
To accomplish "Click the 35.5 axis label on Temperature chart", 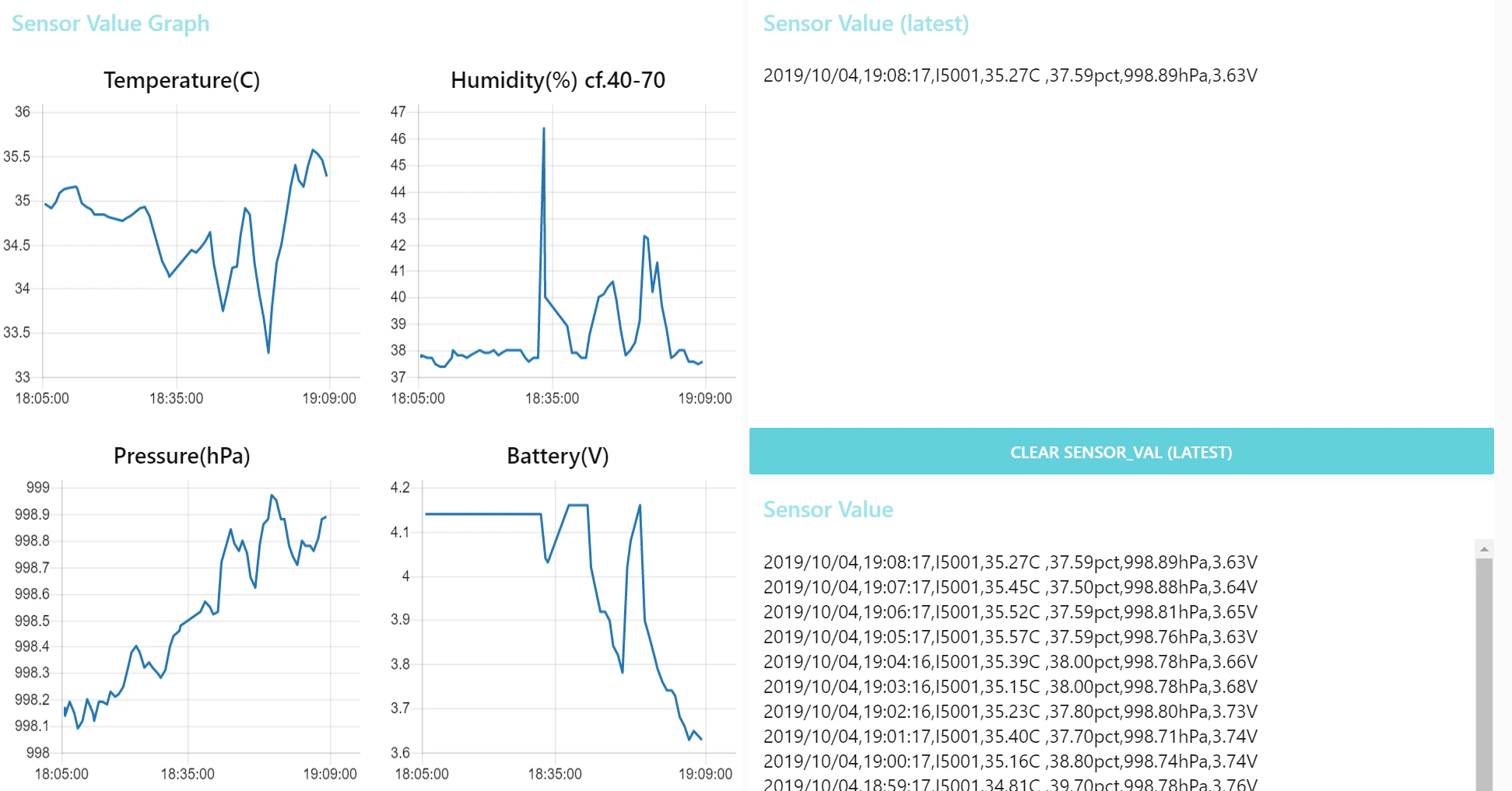I will 17,156.
